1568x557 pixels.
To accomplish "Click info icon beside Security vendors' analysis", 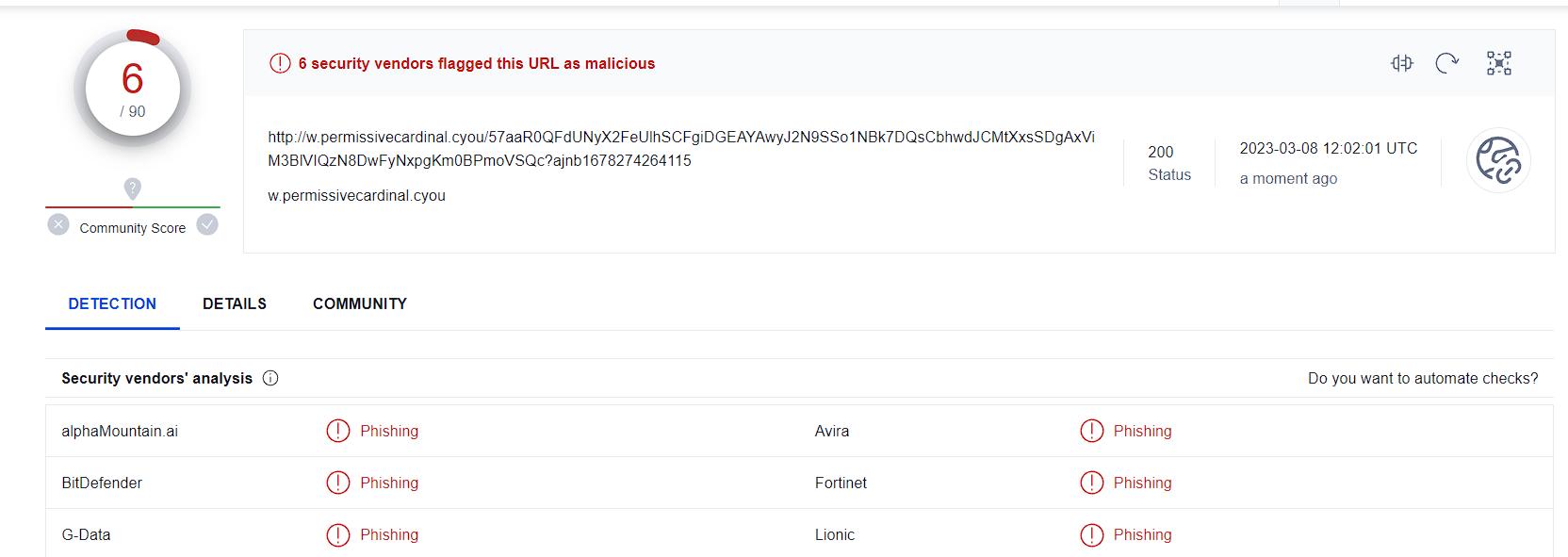I will 270,378.
